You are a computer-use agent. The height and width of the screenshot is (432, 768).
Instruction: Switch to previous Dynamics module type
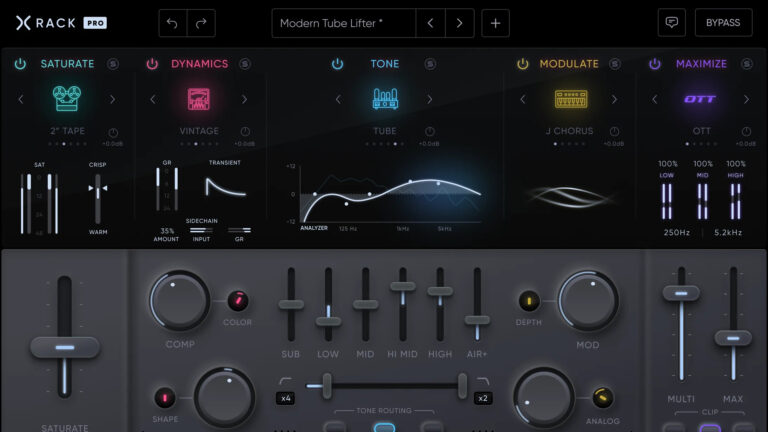click(x=153, y=99)
